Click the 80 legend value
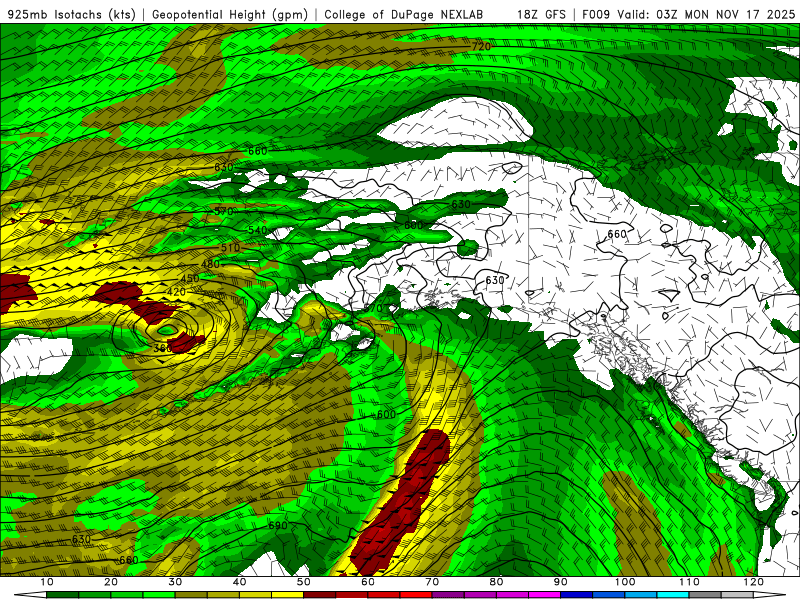This screenshot has height=600, width=800. 496,582
